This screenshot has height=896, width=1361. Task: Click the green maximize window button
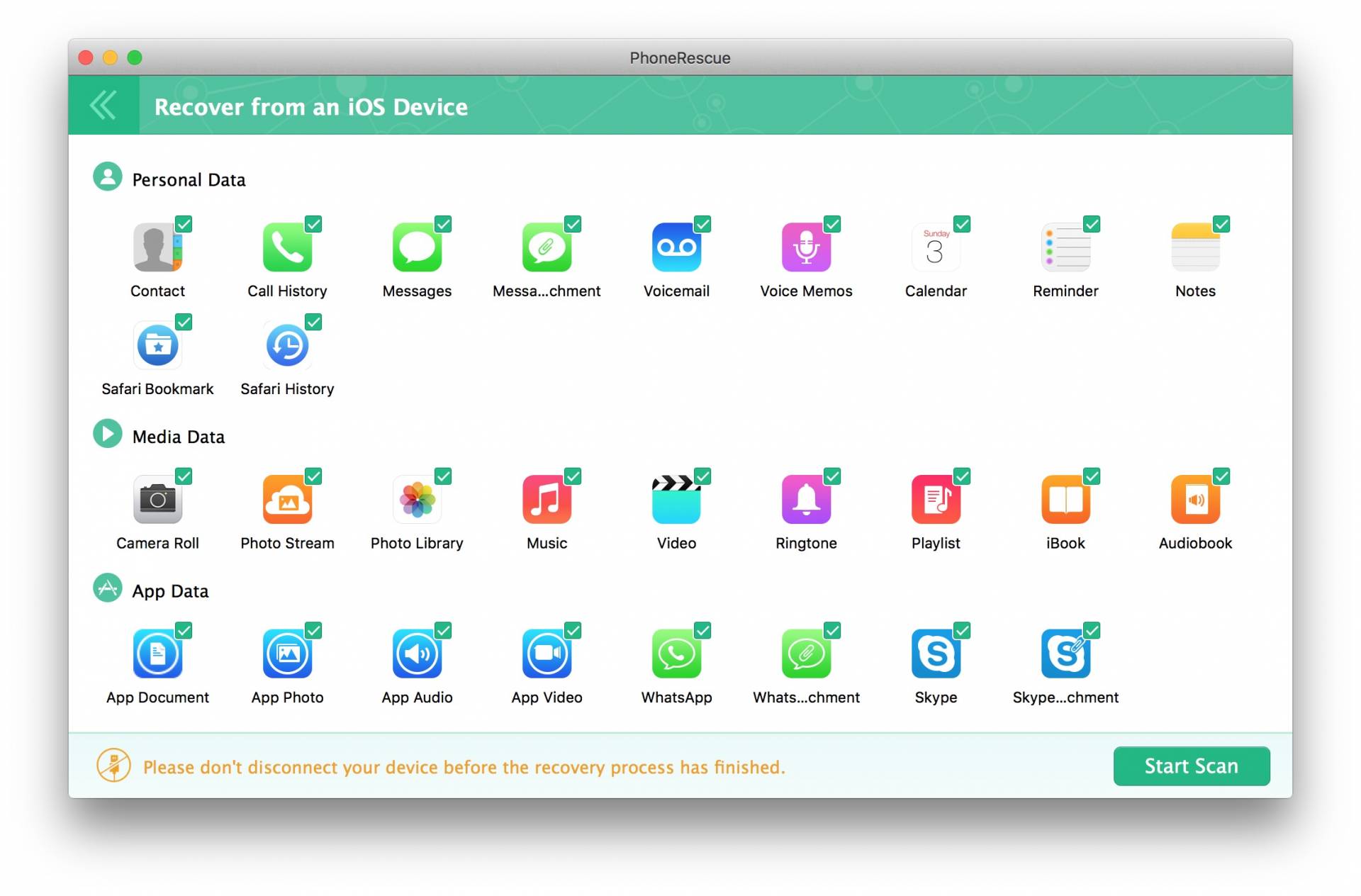(135, 57)
